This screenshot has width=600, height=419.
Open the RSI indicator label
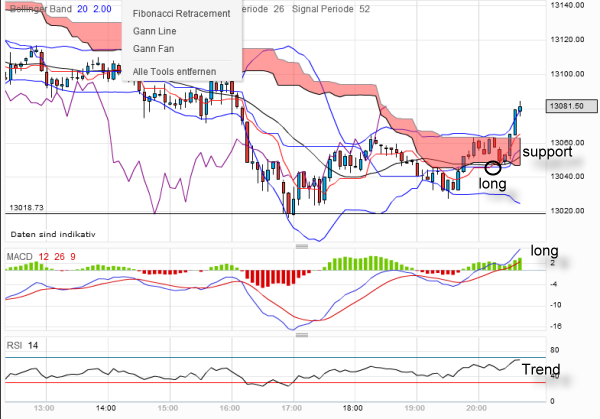tap(14, 346)
